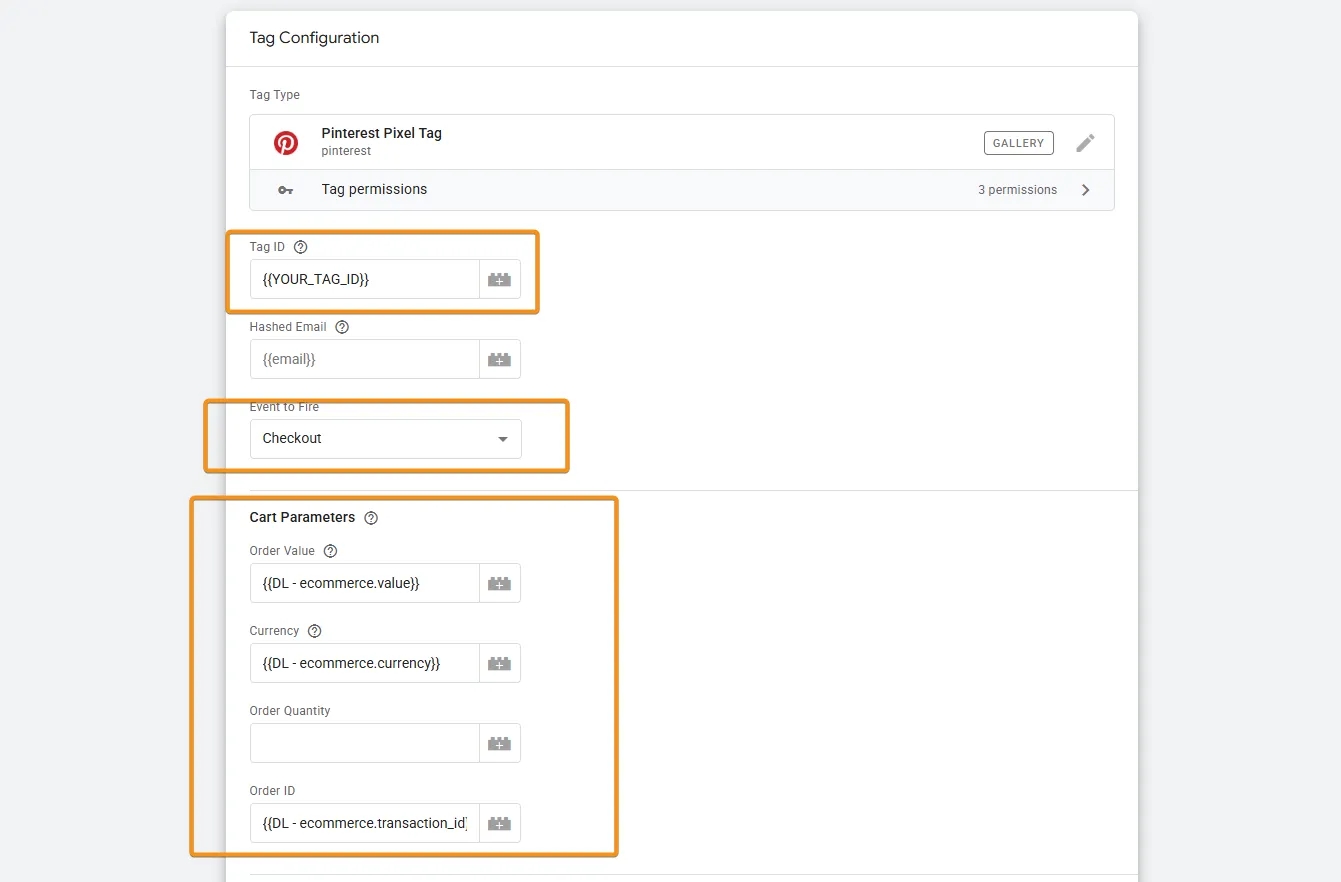Click the '3 permissions' text
Screen dimensions: 1341x882
click(1017, 190)
